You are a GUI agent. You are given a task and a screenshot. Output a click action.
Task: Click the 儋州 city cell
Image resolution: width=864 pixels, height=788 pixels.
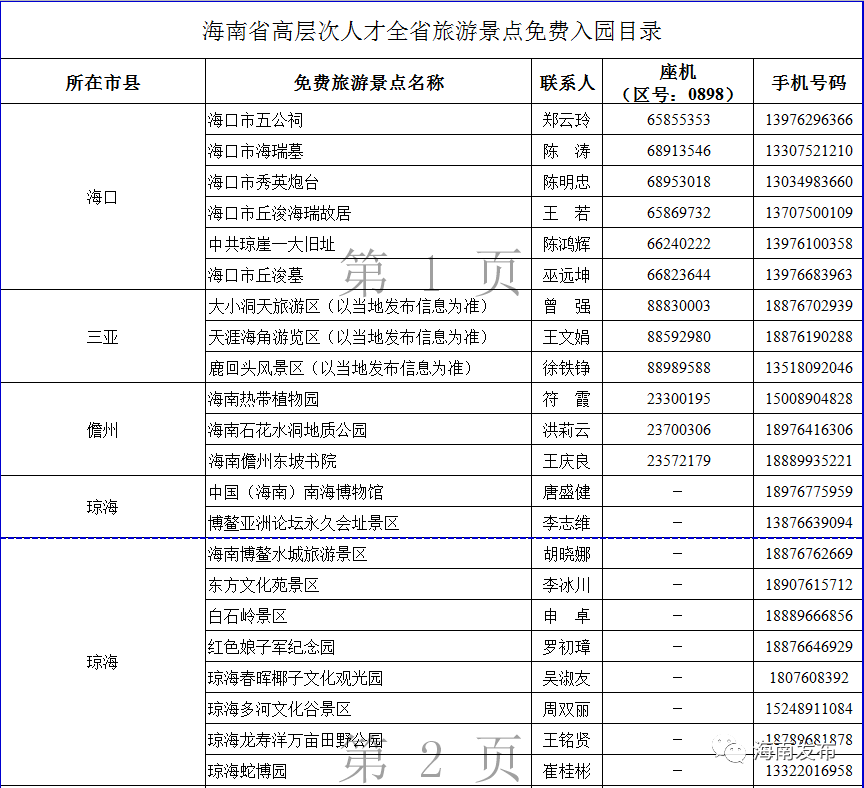coord(102,429)
